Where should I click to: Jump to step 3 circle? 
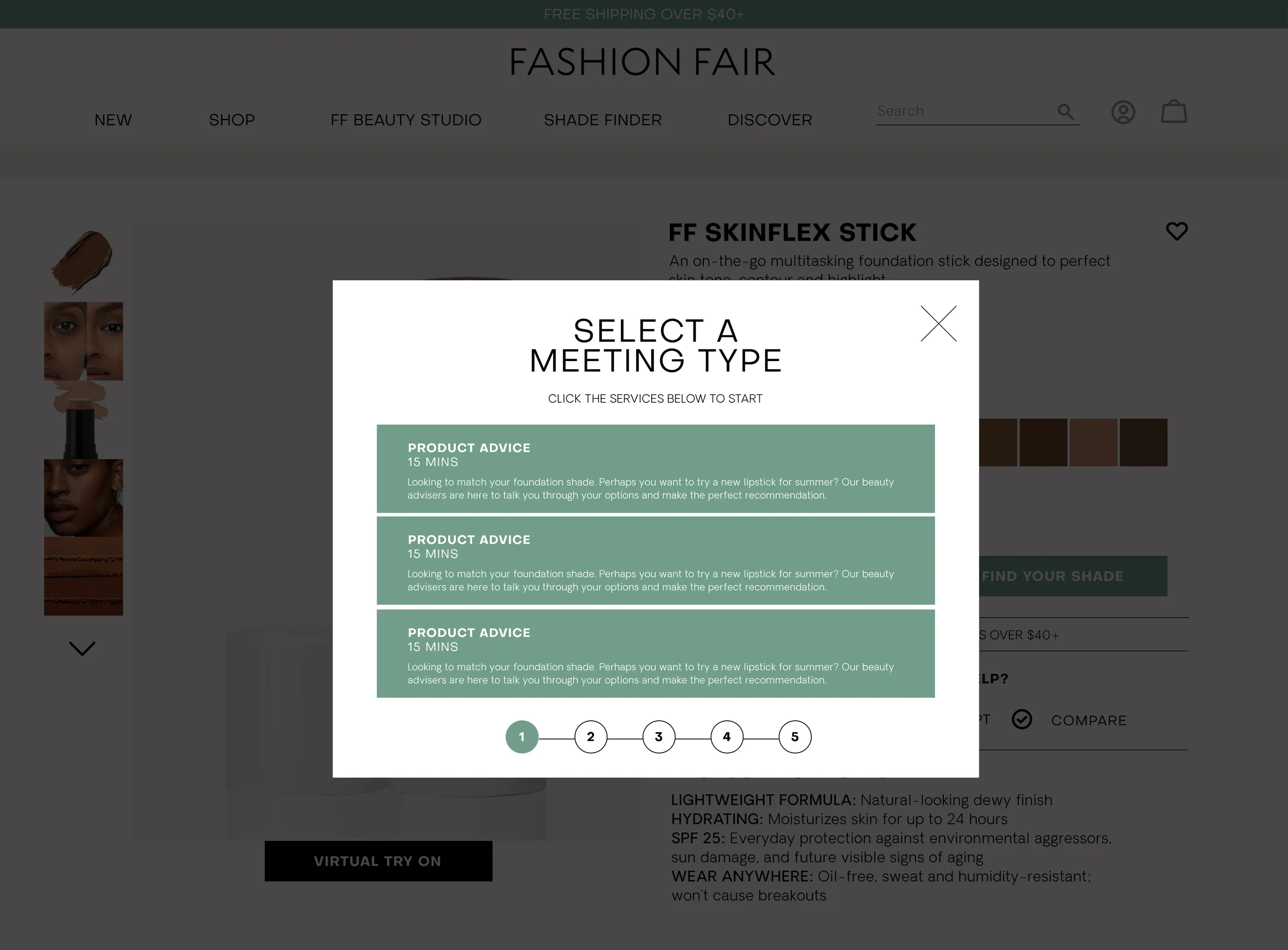658,737
